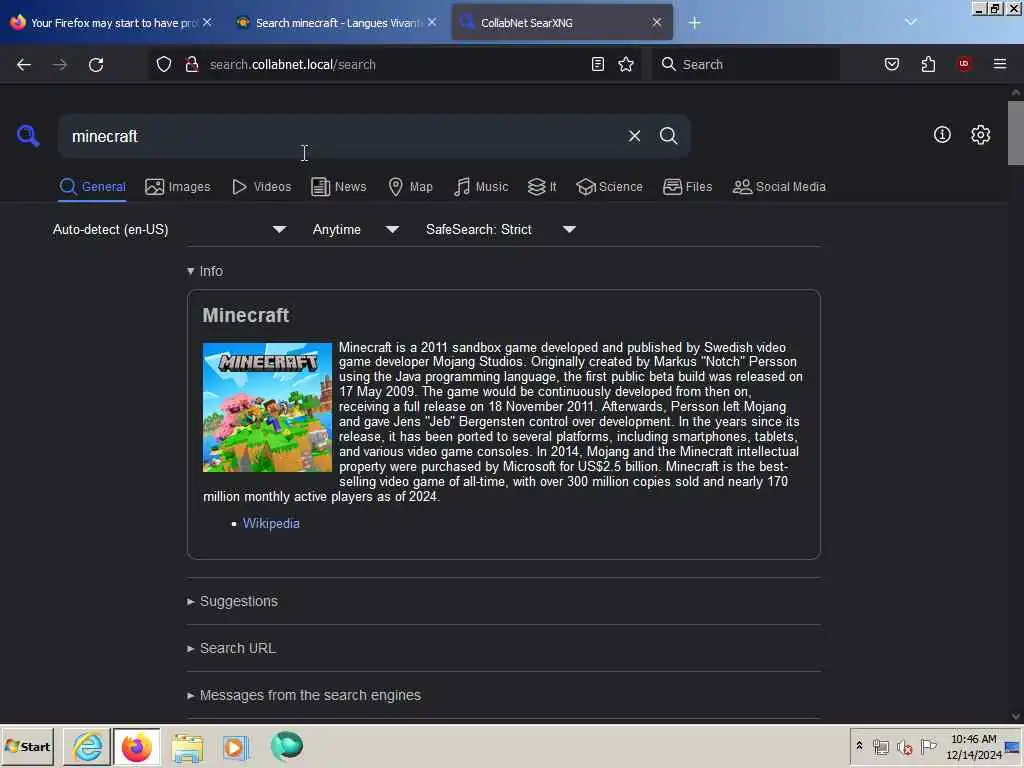Expand the Suggestions section
This screenshot has width=1024, height=768.
coord(232,601)
